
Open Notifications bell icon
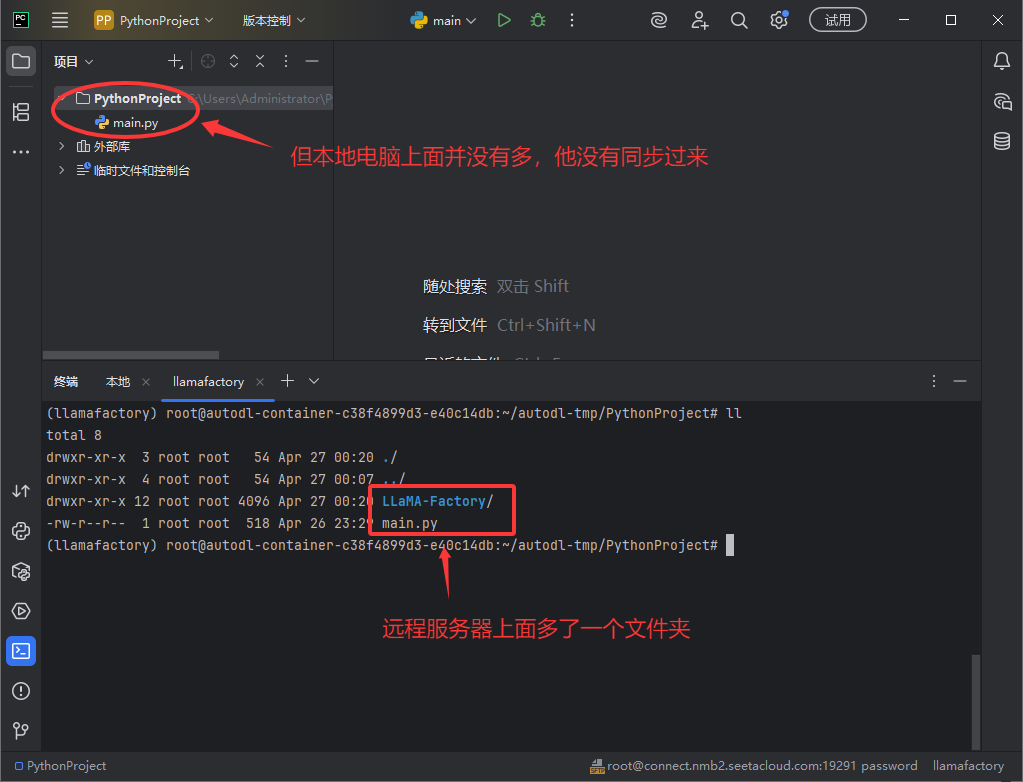pos(1002,61)
